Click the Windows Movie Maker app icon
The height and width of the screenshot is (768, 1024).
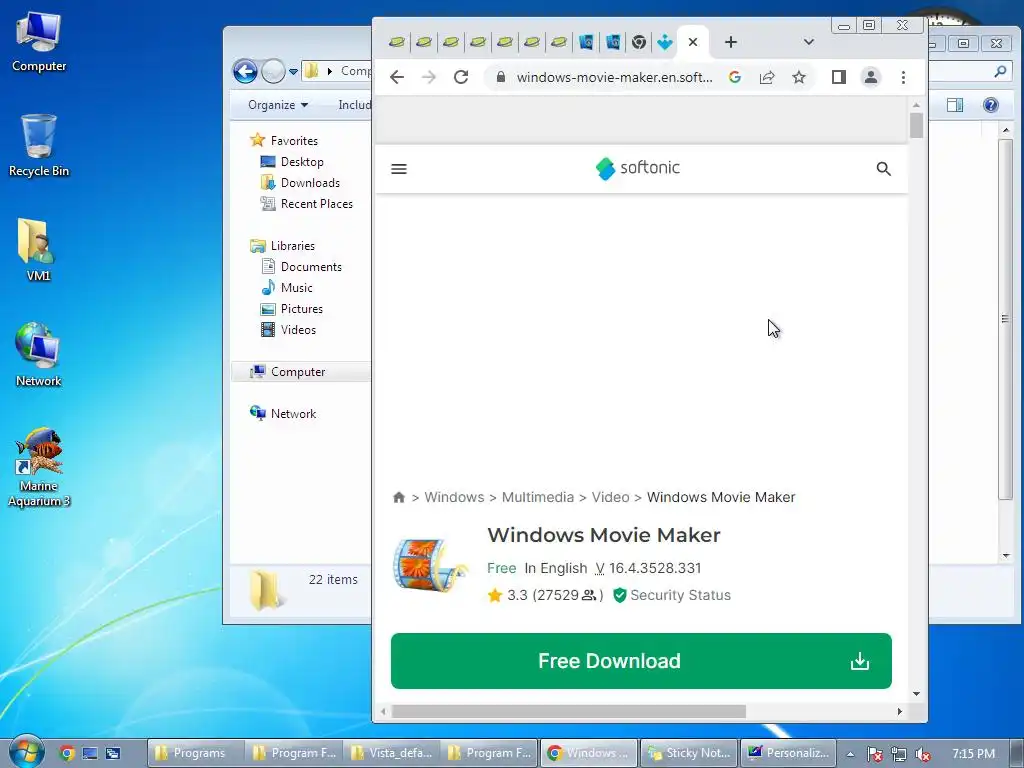tap(430, 565)
